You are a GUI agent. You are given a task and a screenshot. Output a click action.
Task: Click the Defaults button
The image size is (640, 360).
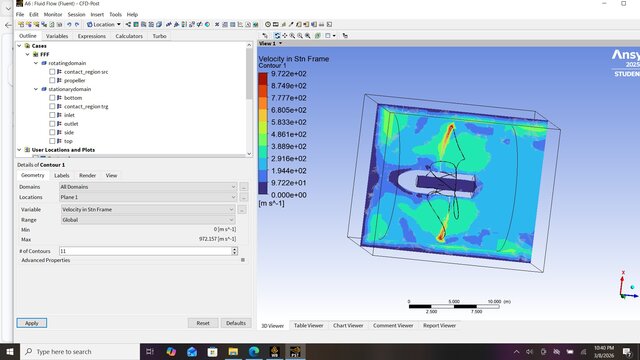click(x=236, y=323)
